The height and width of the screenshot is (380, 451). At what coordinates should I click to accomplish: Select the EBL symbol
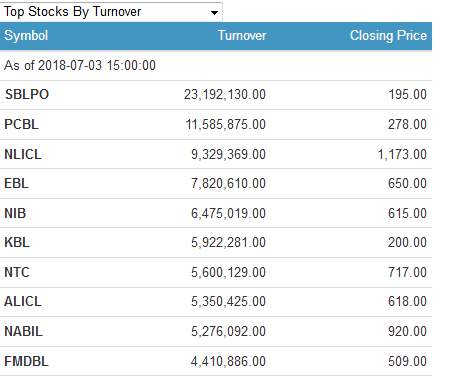click(x=16, y=183)
